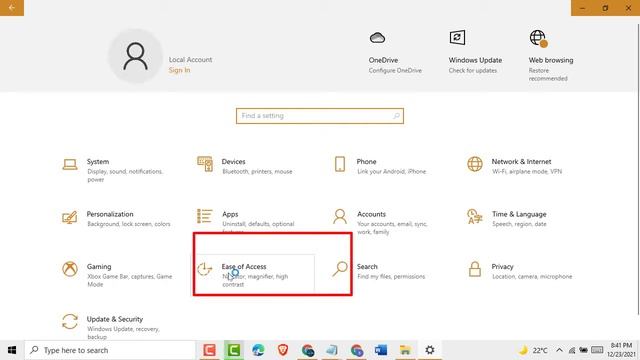Click the network tray icon
640x360 pixels.
click(x=572, y=350)
